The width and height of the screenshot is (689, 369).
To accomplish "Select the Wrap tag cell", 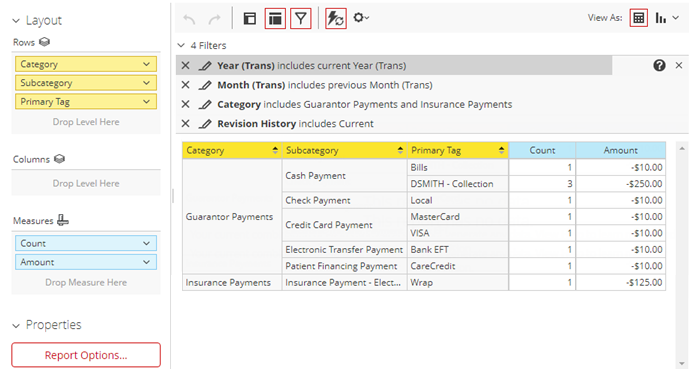I will click(458, 282).
